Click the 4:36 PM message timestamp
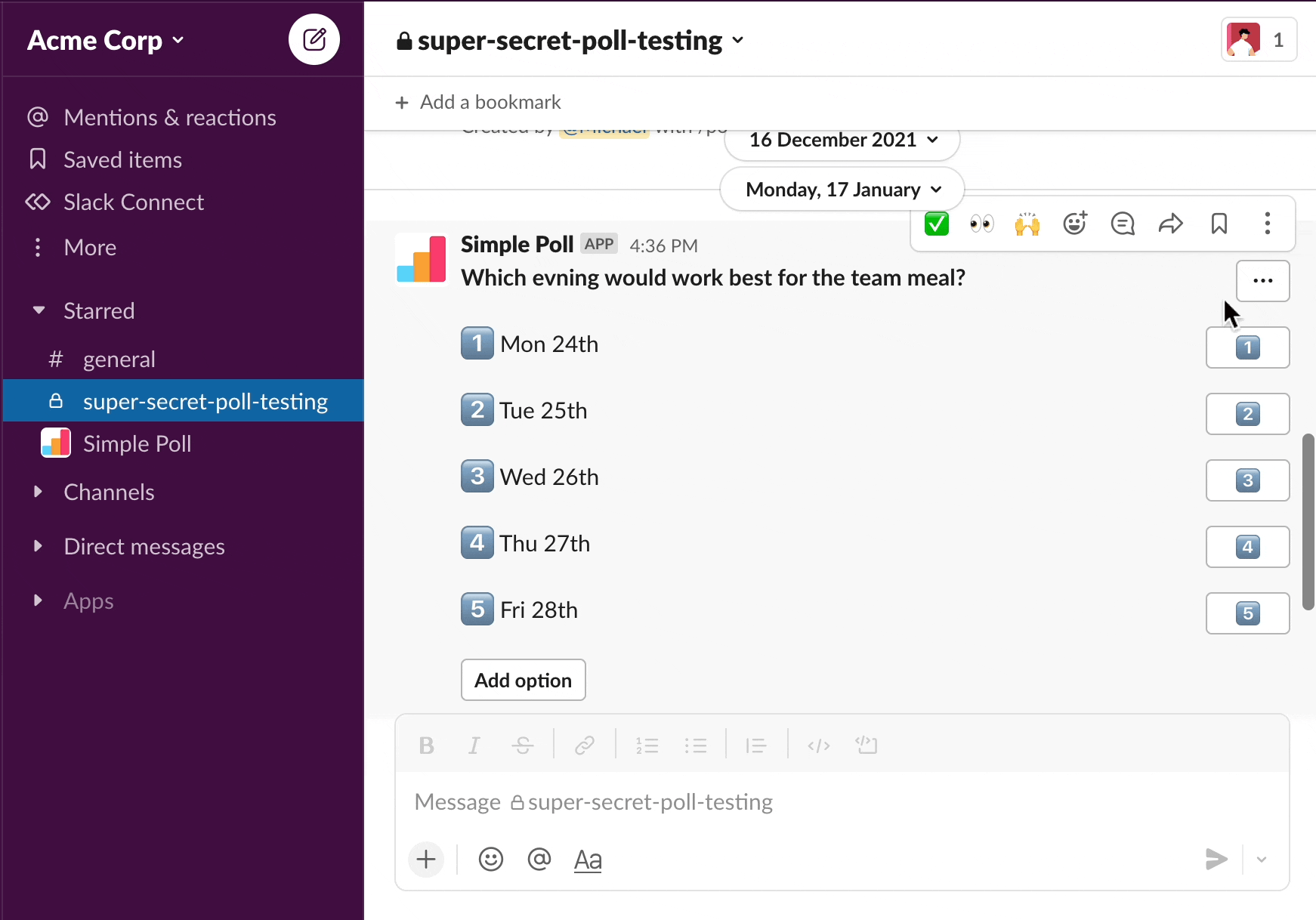 [664, 245]
